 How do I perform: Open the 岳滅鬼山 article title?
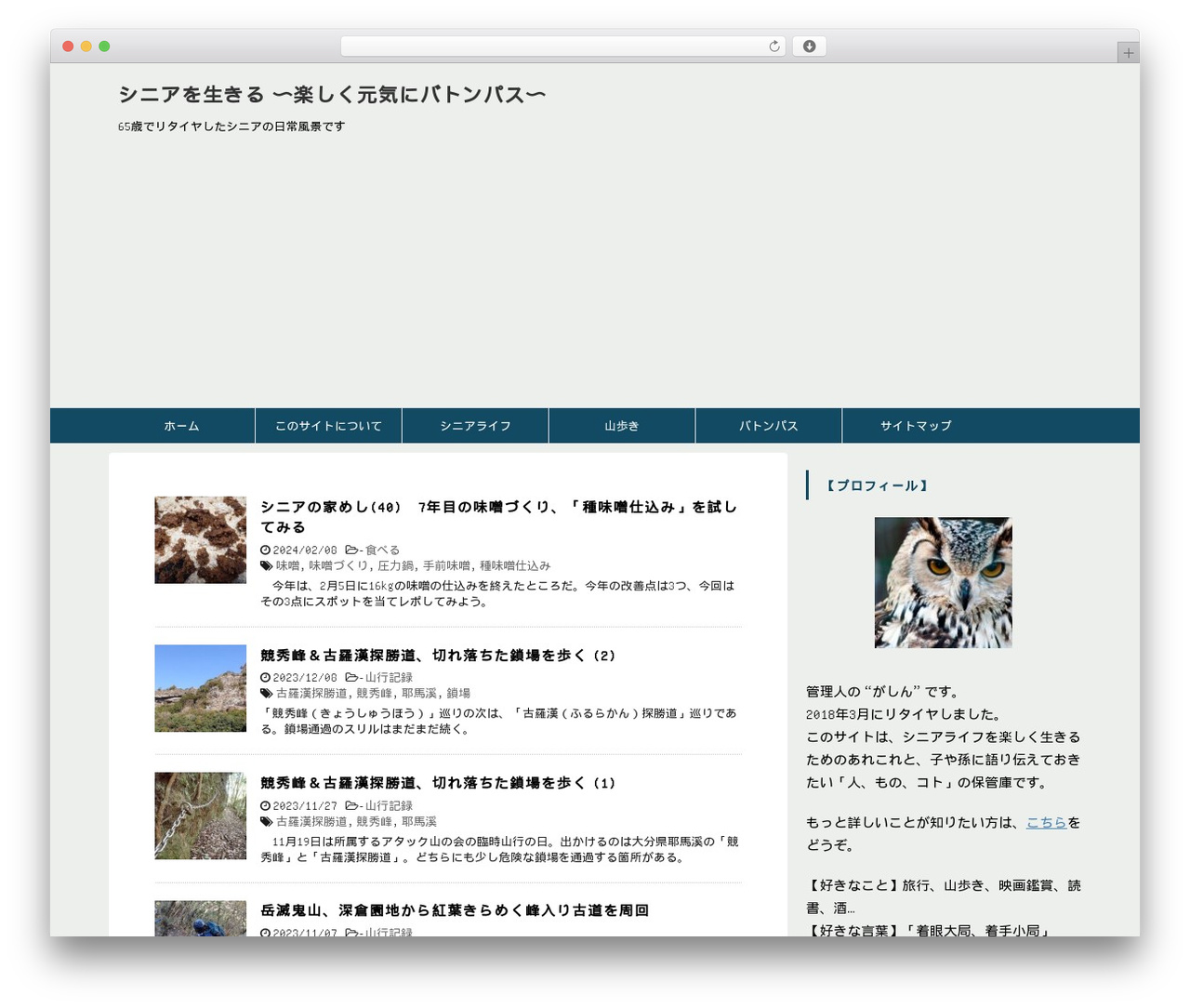coord(455,910)
